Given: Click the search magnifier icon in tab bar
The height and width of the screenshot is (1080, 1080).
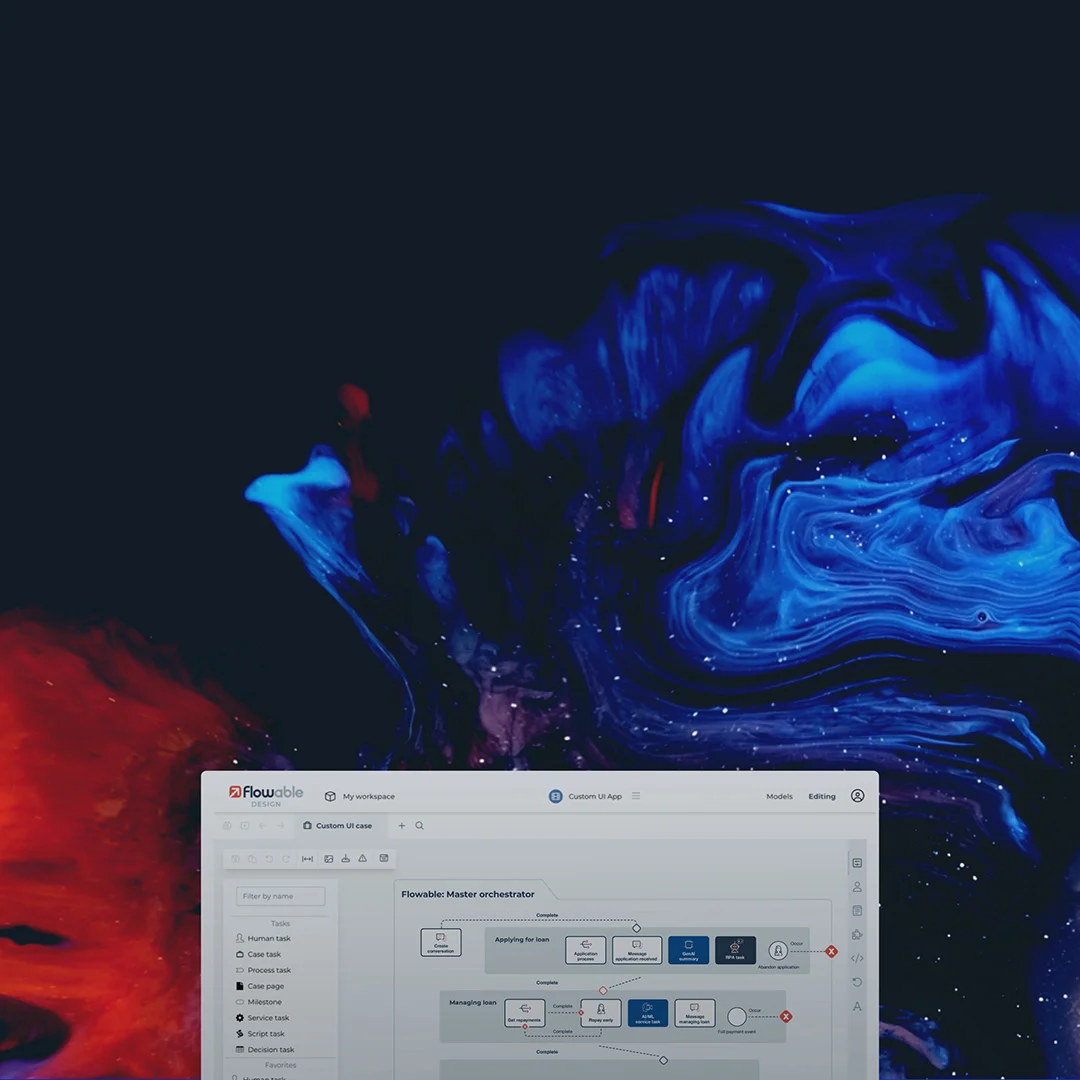Looking at the screenshot, I should pyautogui.click(x=419, y=825).
